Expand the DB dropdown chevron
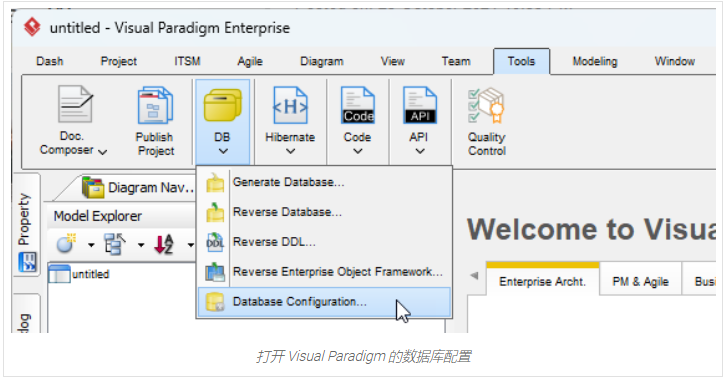728x383 pixels. pyautogui.click(x=223, y=151)
